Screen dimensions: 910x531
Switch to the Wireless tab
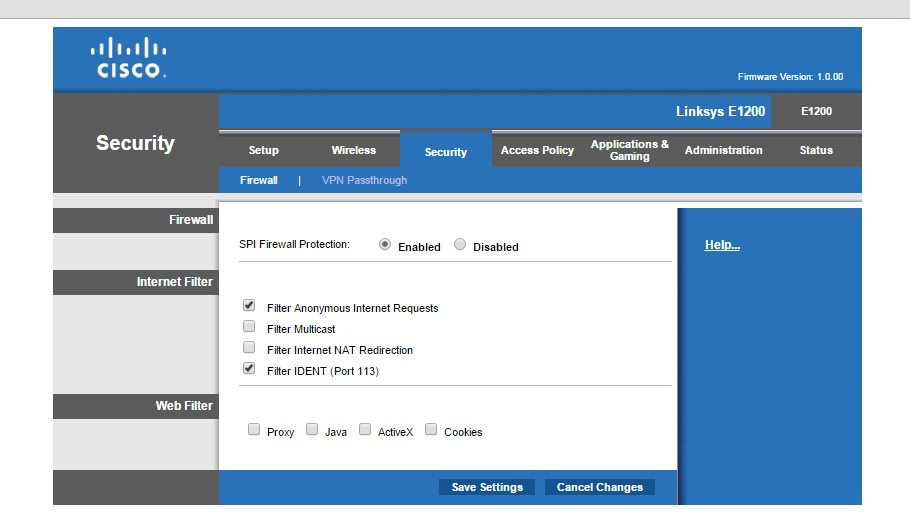click(353, 150)
